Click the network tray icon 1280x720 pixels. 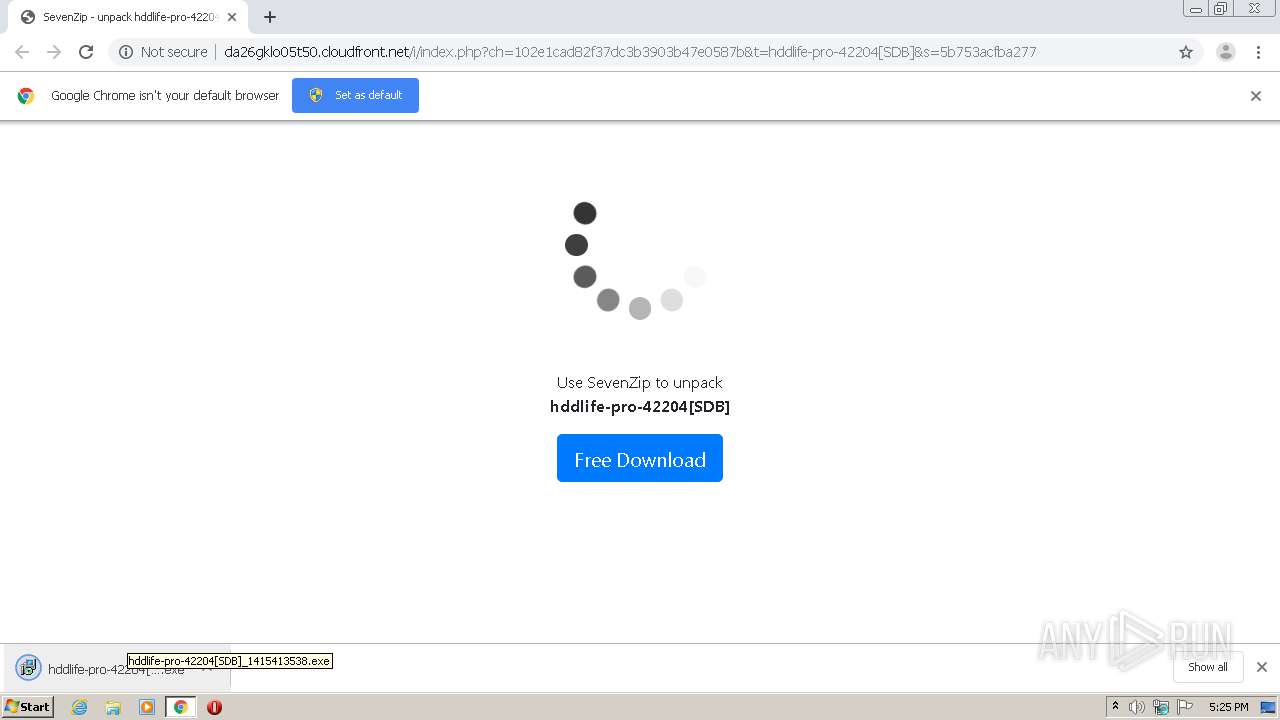tap(1161, 707)
